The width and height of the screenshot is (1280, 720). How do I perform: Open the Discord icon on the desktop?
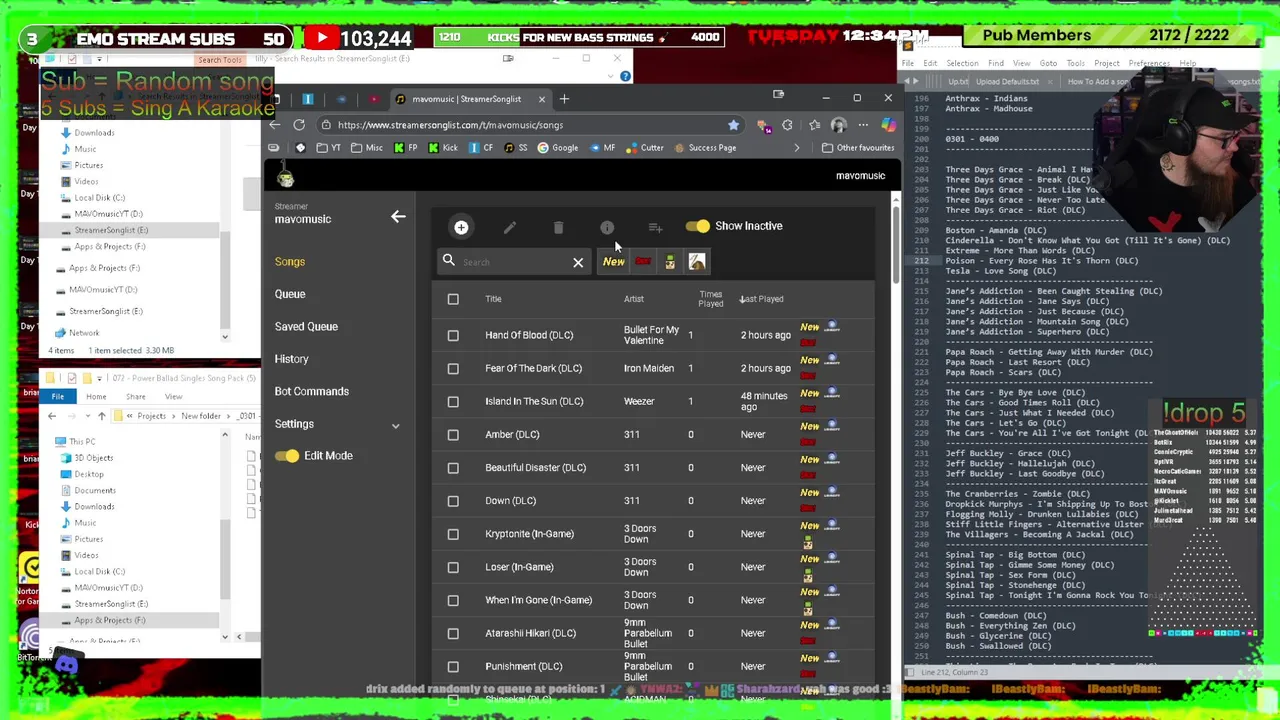67,664
